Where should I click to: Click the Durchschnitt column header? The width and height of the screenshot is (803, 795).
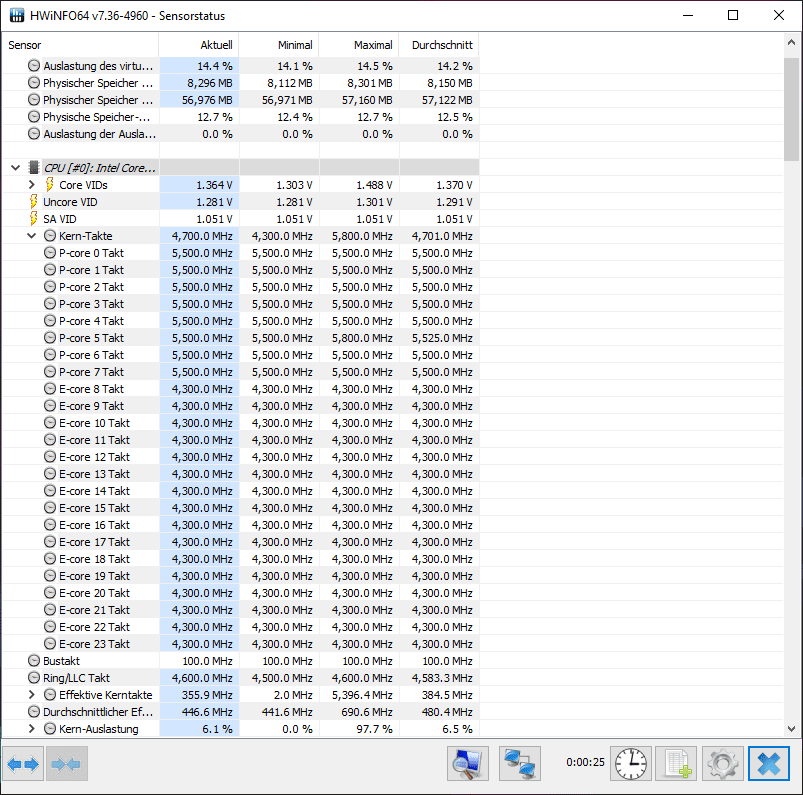pyautogui.click(x=438, y=45)
